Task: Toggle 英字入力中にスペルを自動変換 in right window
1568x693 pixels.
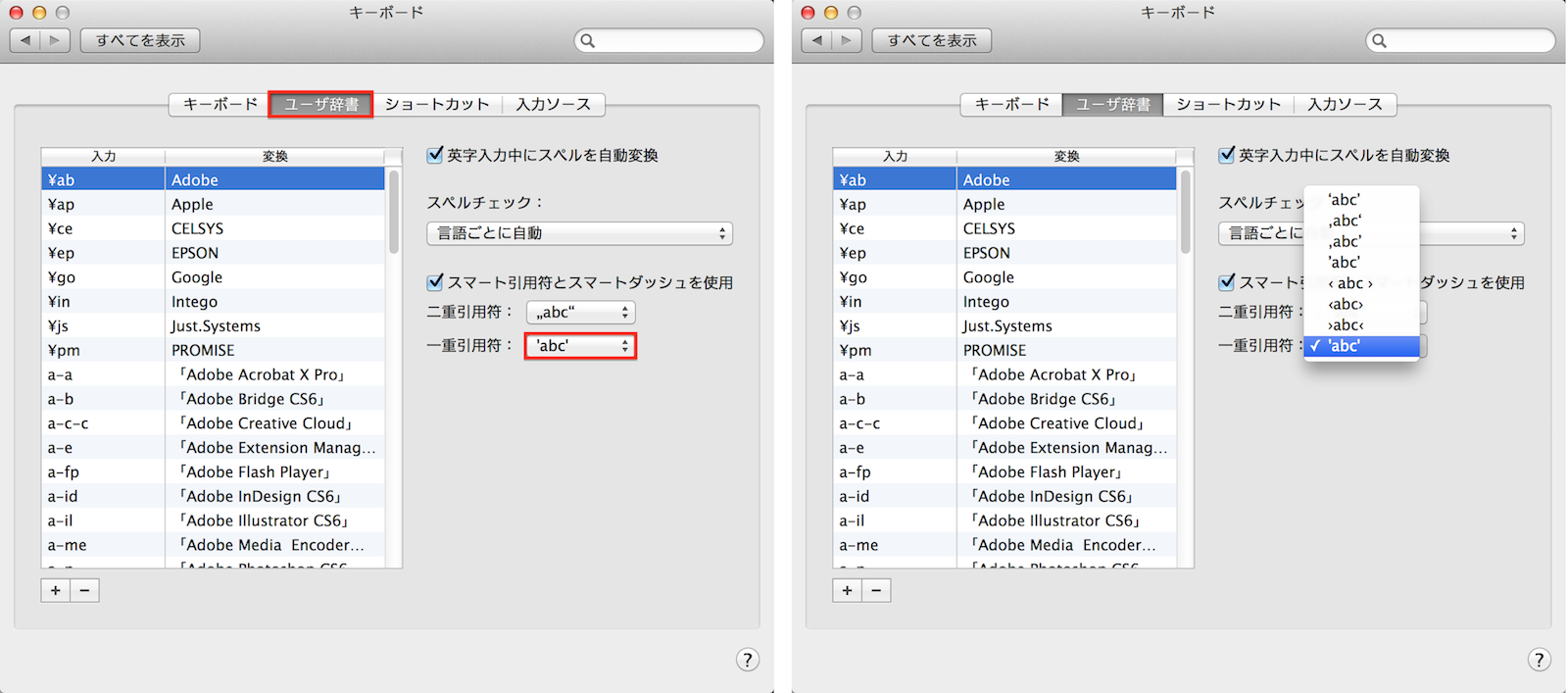Action: point(1227,155)
